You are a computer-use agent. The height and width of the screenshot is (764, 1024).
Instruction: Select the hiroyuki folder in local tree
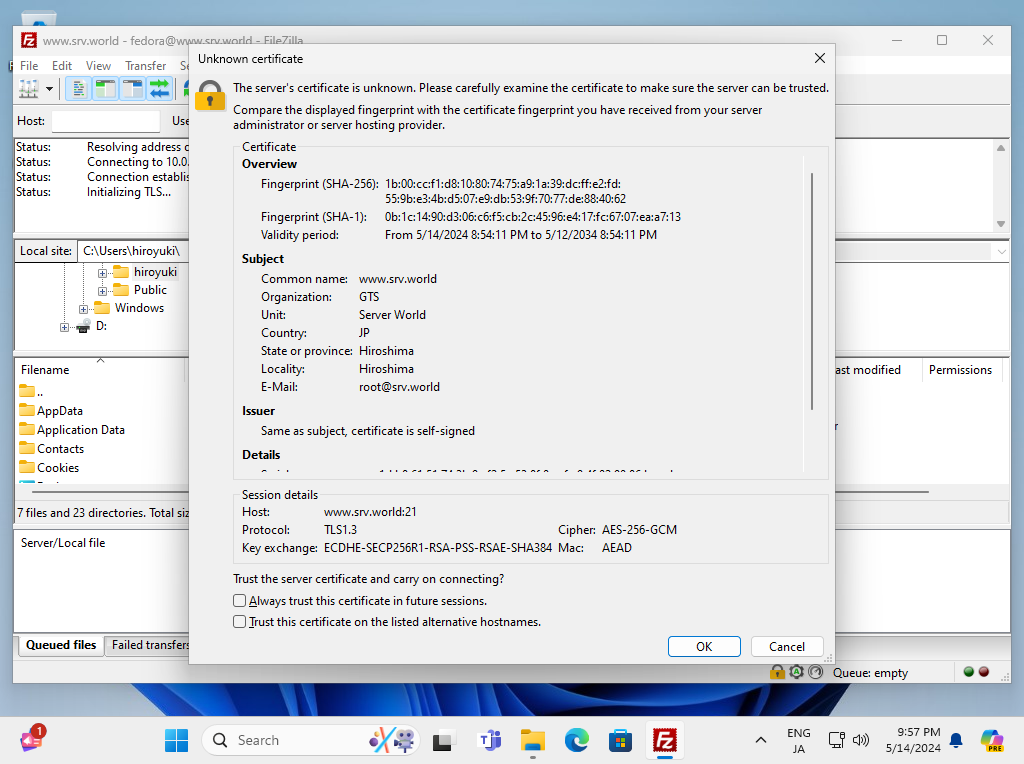[x=155, y=272]
